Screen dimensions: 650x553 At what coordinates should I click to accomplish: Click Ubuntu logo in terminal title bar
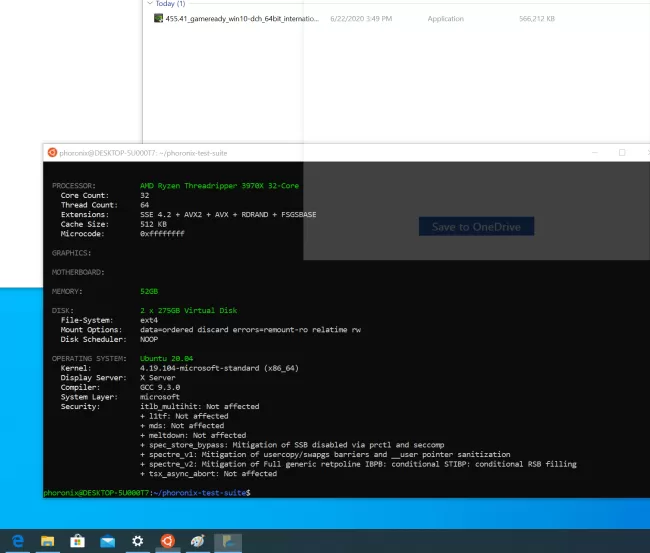coord(52,153)
